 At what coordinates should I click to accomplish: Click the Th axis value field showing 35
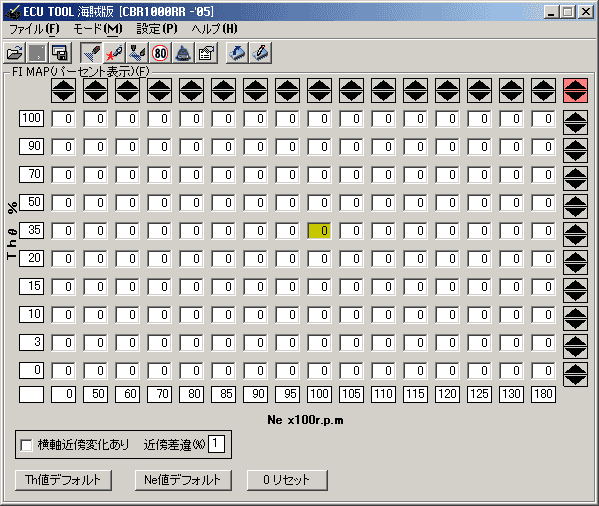pos(32,230)
